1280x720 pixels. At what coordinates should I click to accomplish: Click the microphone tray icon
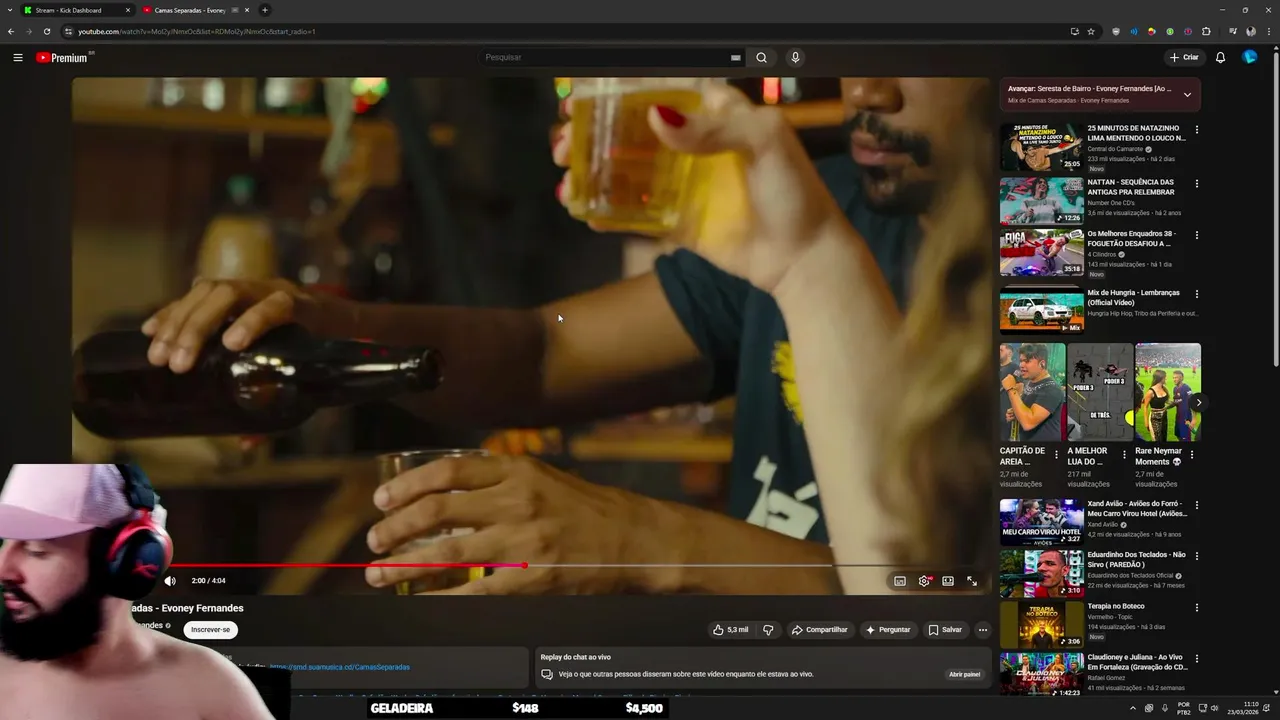1165,708
